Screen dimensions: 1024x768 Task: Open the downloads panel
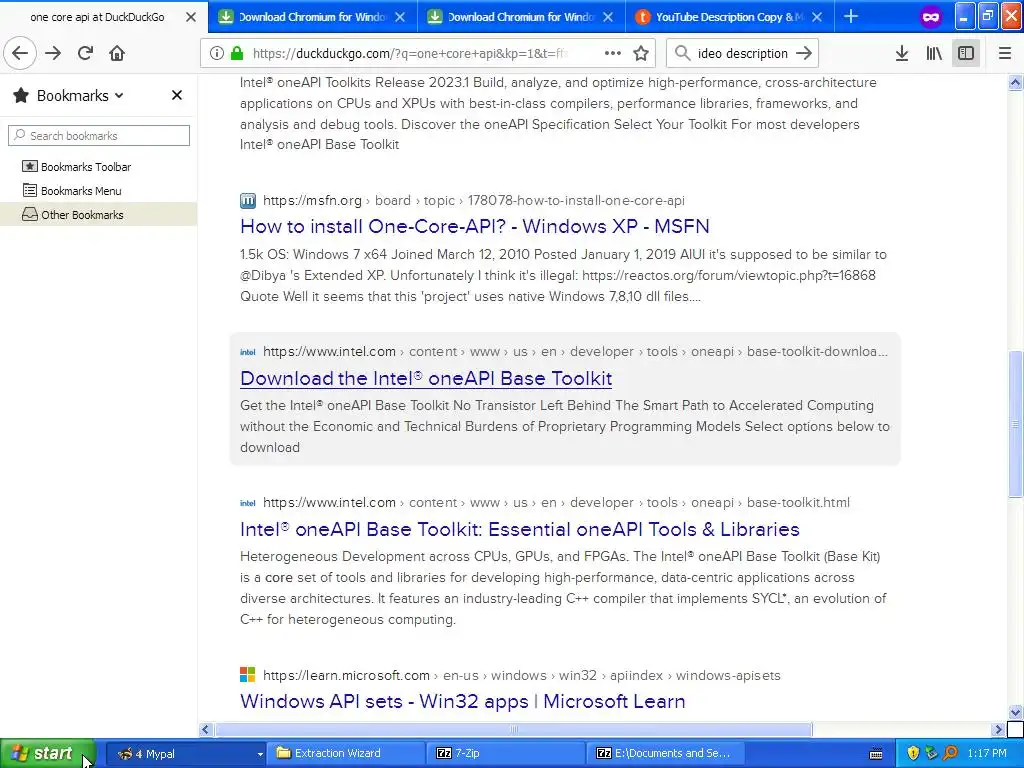point(902,54)
